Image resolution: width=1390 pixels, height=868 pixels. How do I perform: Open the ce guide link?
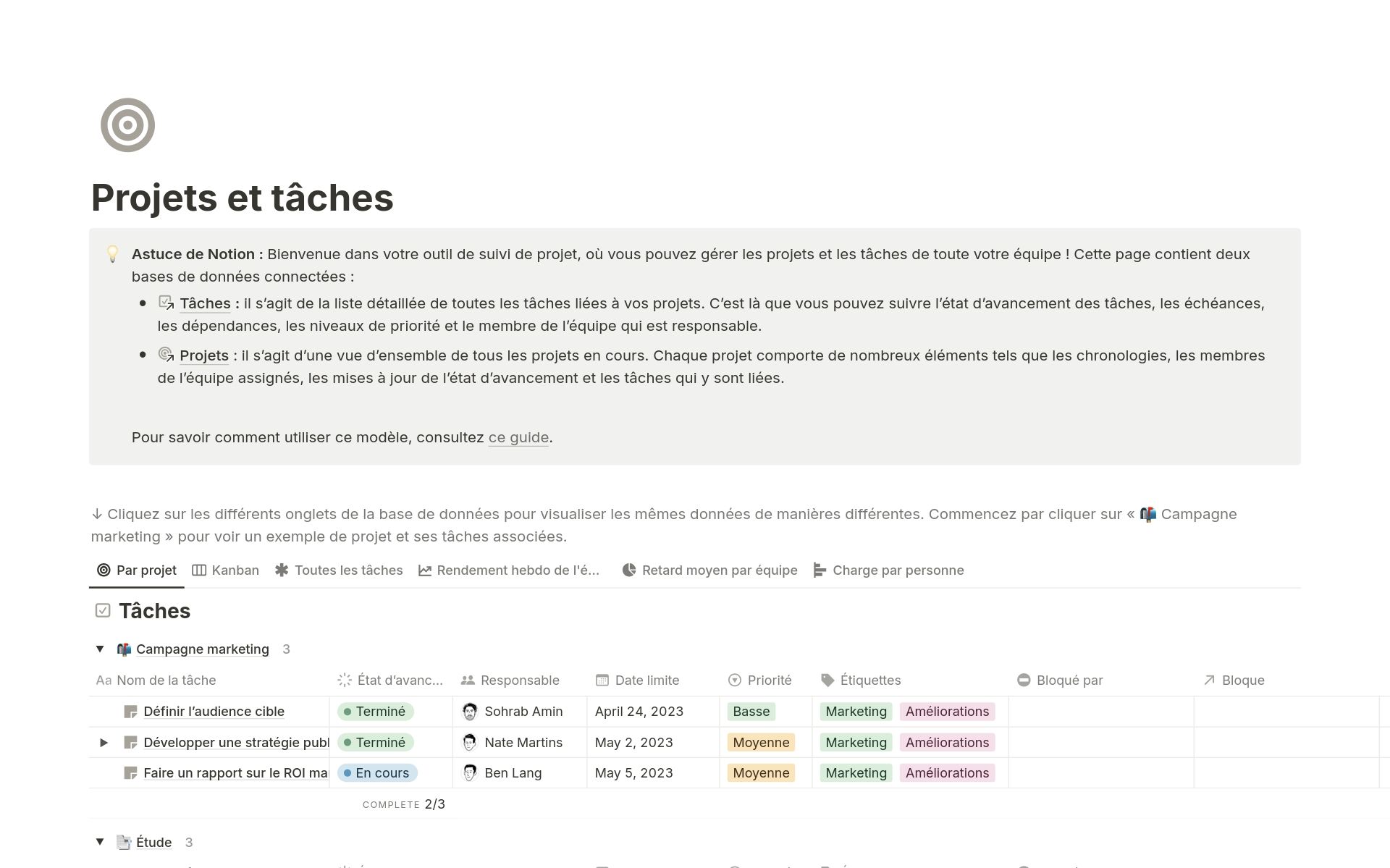click(x=518, y=437)
